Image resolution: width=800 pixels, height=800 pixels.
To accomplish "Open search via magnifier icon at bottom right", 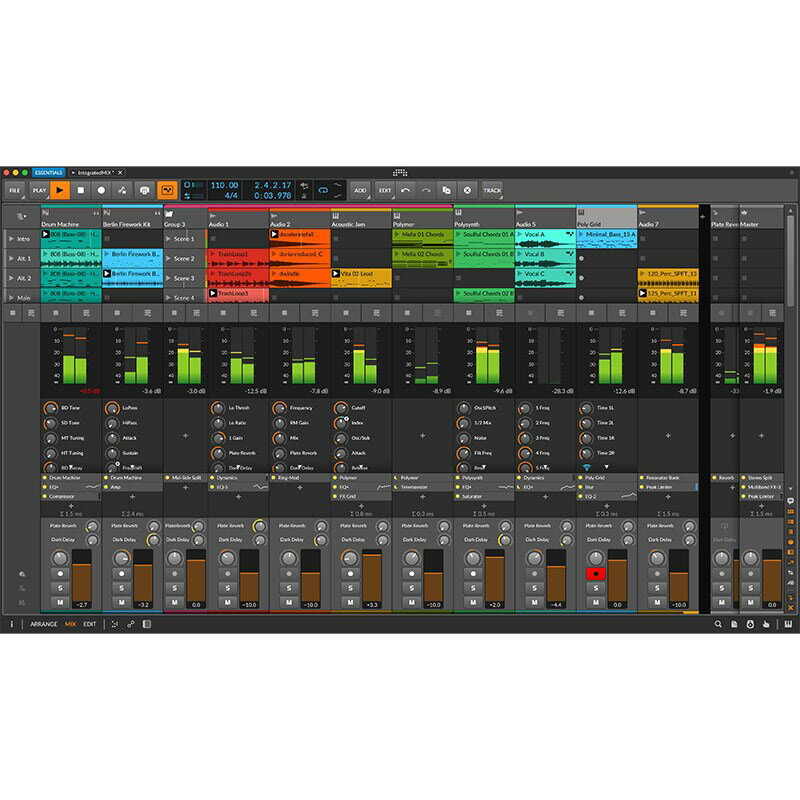I will click(718, 624).
